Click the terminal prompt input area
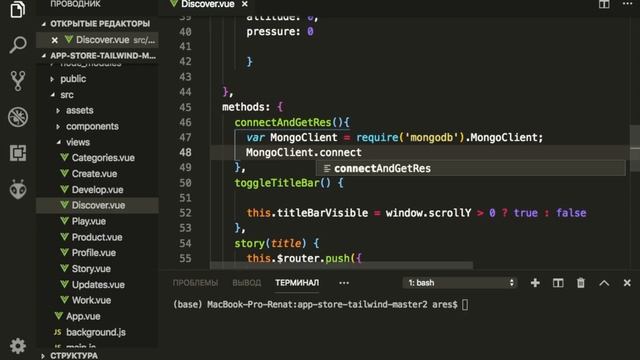This screenshot has height=360, width=640. (x=465, y=304)
